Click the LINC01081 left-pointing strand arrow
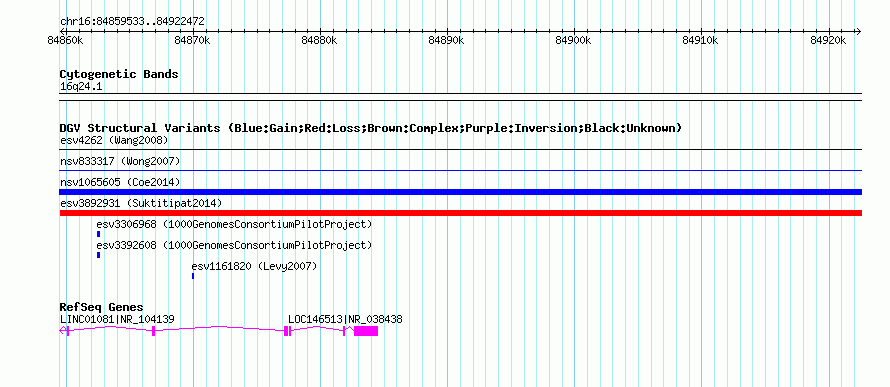The width and height of the screenshot is (890, 387). [62, 331]
